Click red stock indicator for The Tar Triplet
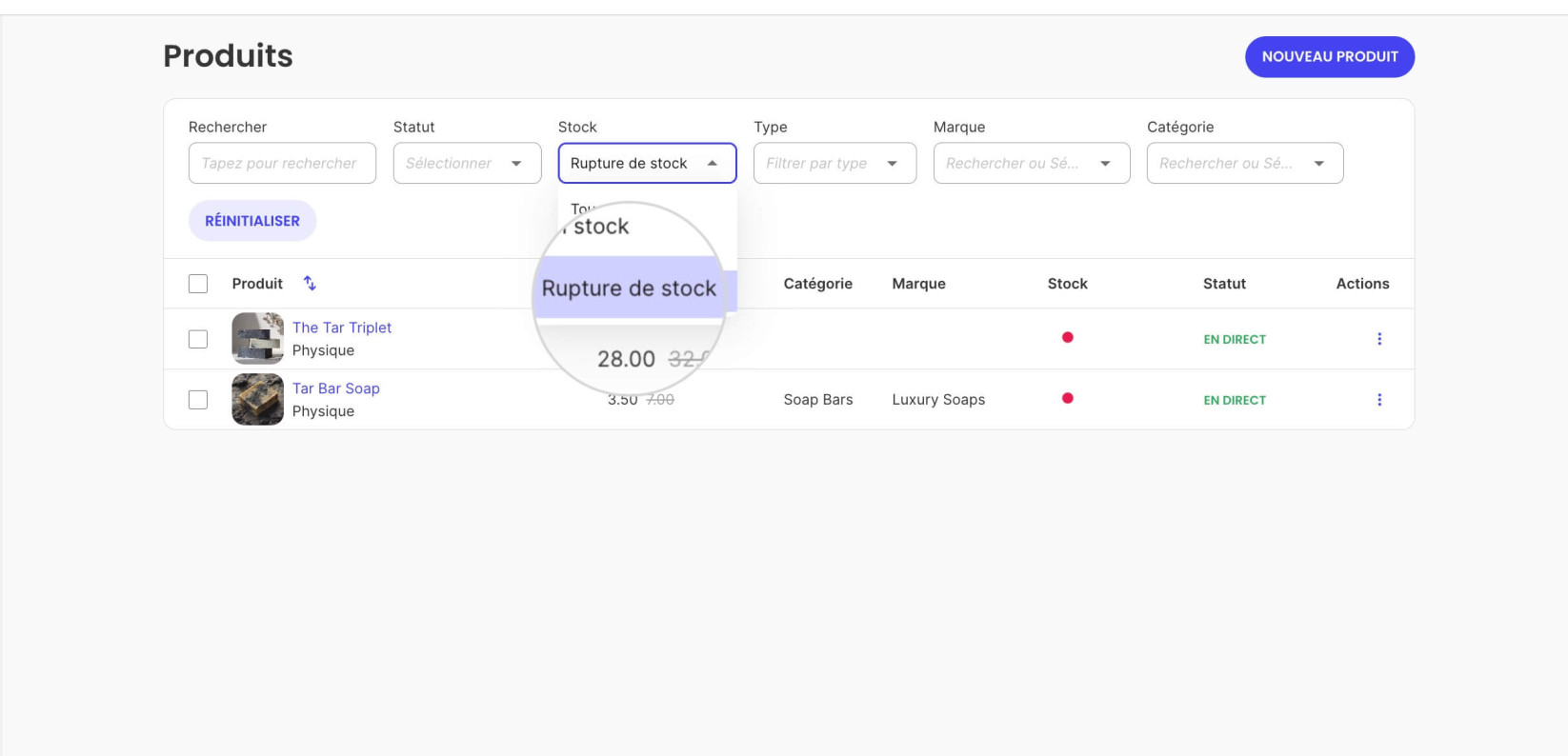1568x756 pixels. click(x=1067, y=337)
